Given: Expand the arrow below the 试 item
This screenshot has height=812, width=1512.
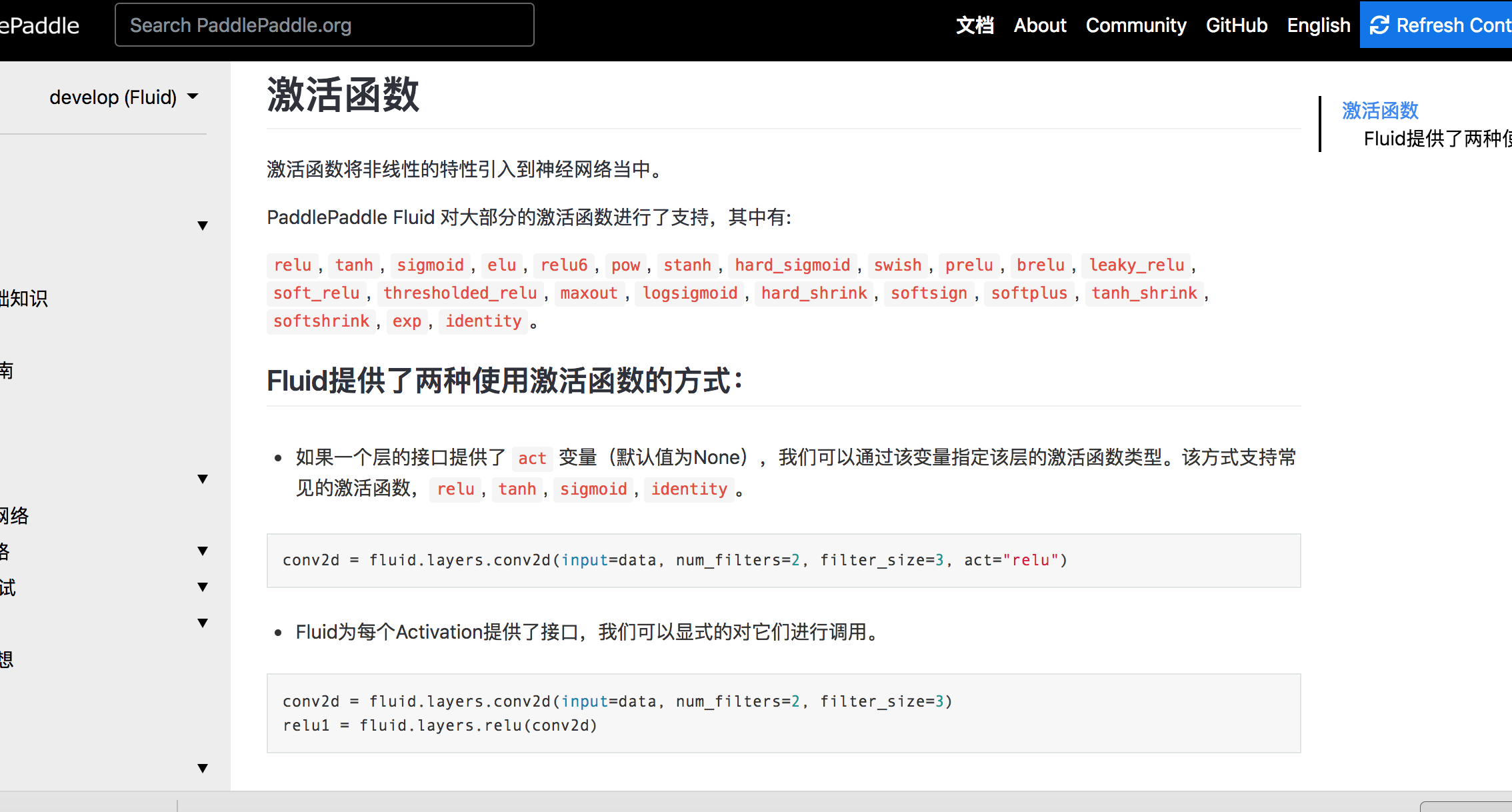Looking at the screenshot, I should pos(203,623).
